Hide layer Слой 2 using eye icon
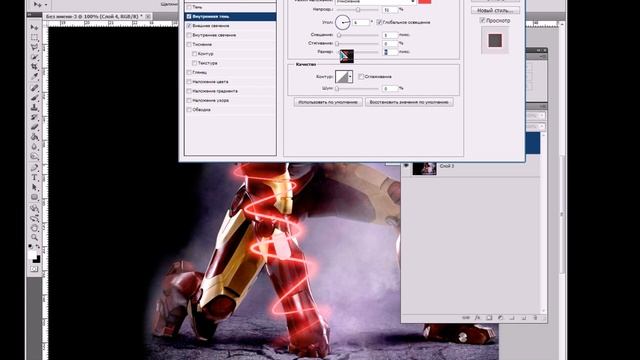 (406, 166)
